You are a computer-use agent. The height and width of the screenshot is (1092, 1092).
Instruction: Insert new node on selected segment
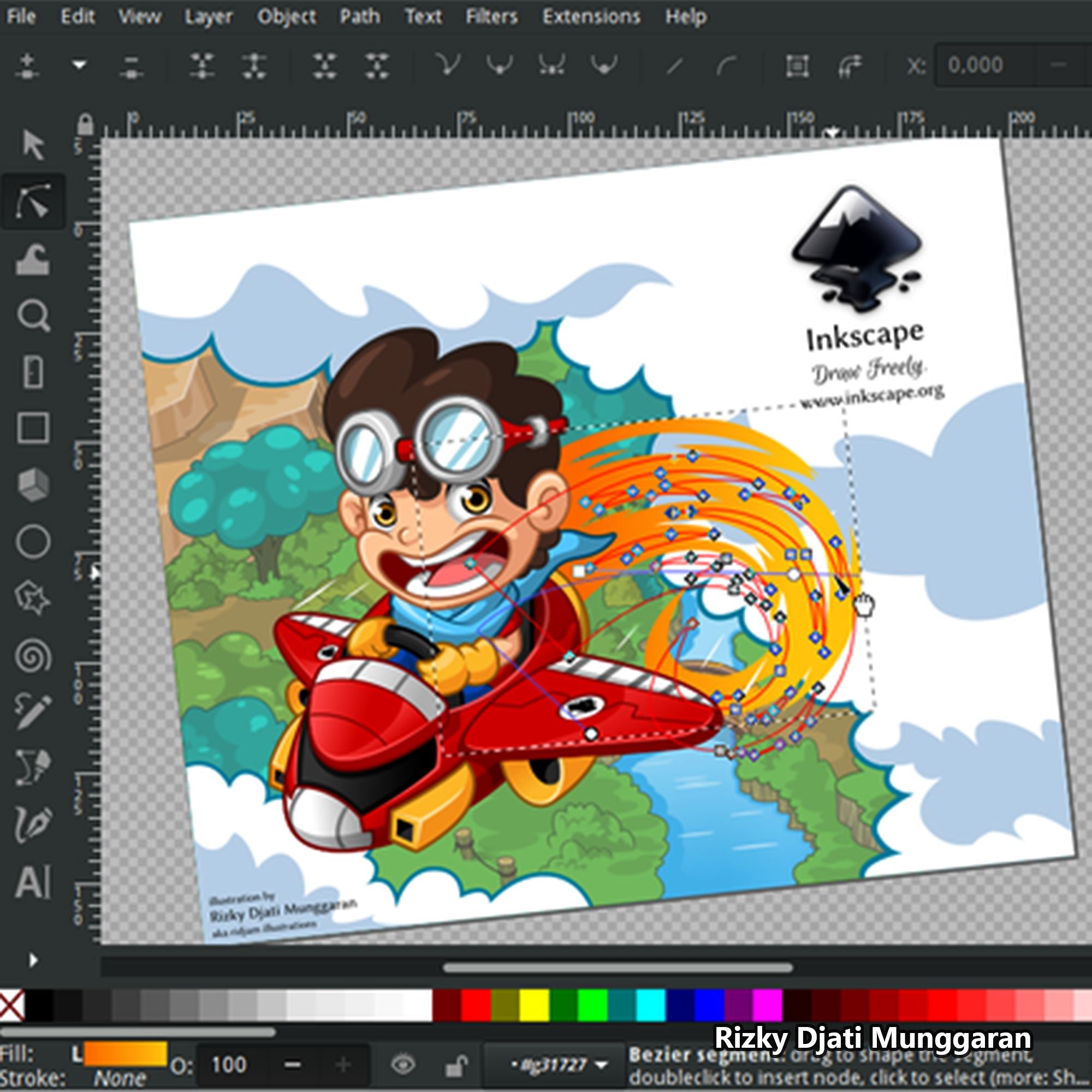28,65
